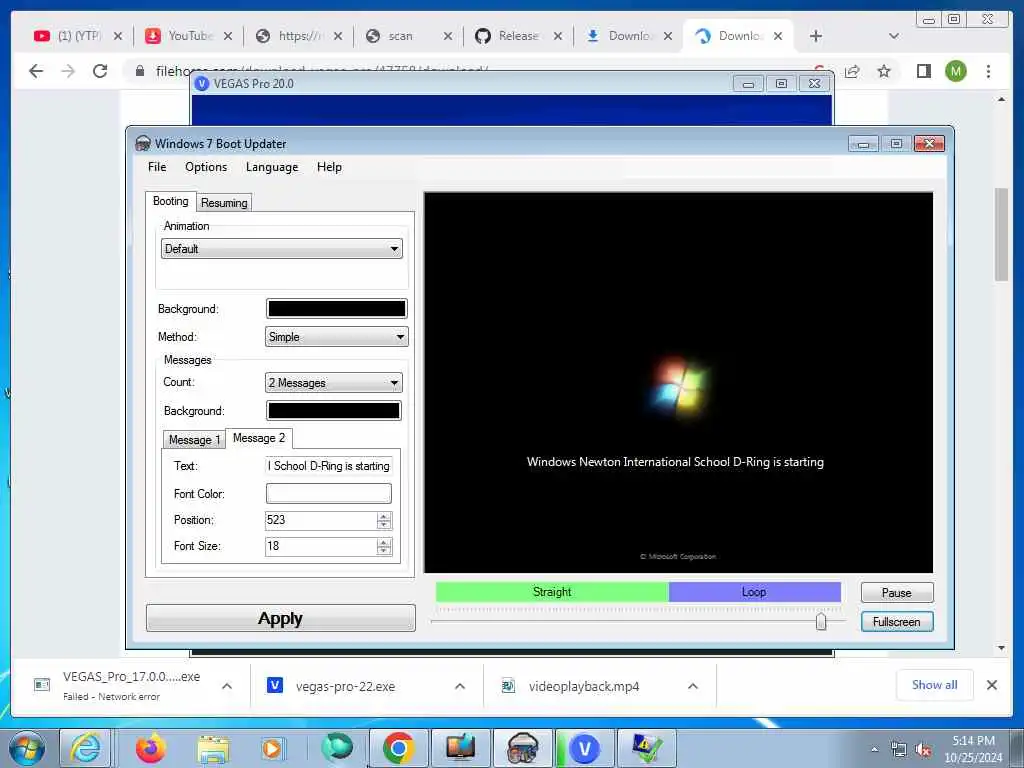1024x768 pixels.
Task: Share this page icon in Chrome
Action: pyautogui.click(x=852, y=71)
